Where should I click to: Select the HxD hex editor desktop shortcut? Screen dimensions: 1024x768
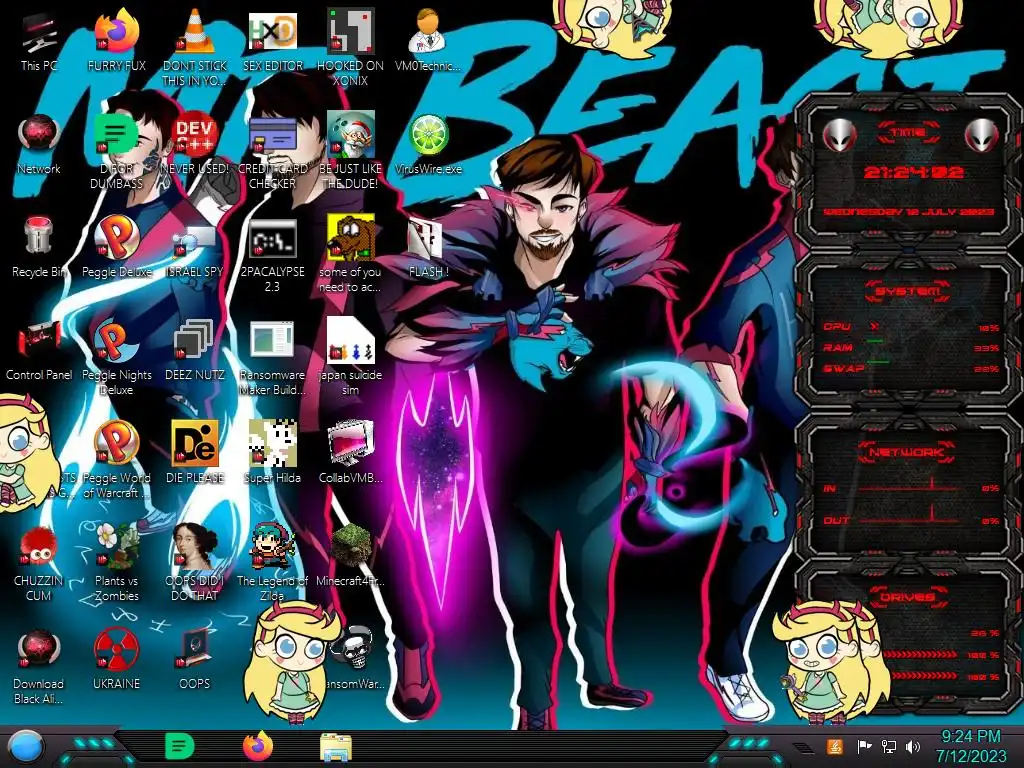[x=272, y=39]
